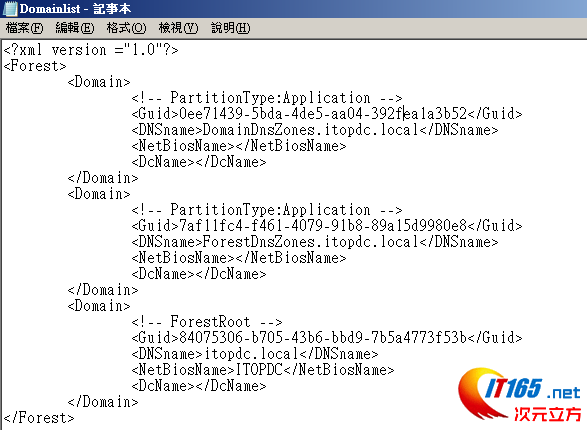Viewport: 587px width, 430px height.
Task: Place cursor in the xml version line
Action: coord(91,50)
